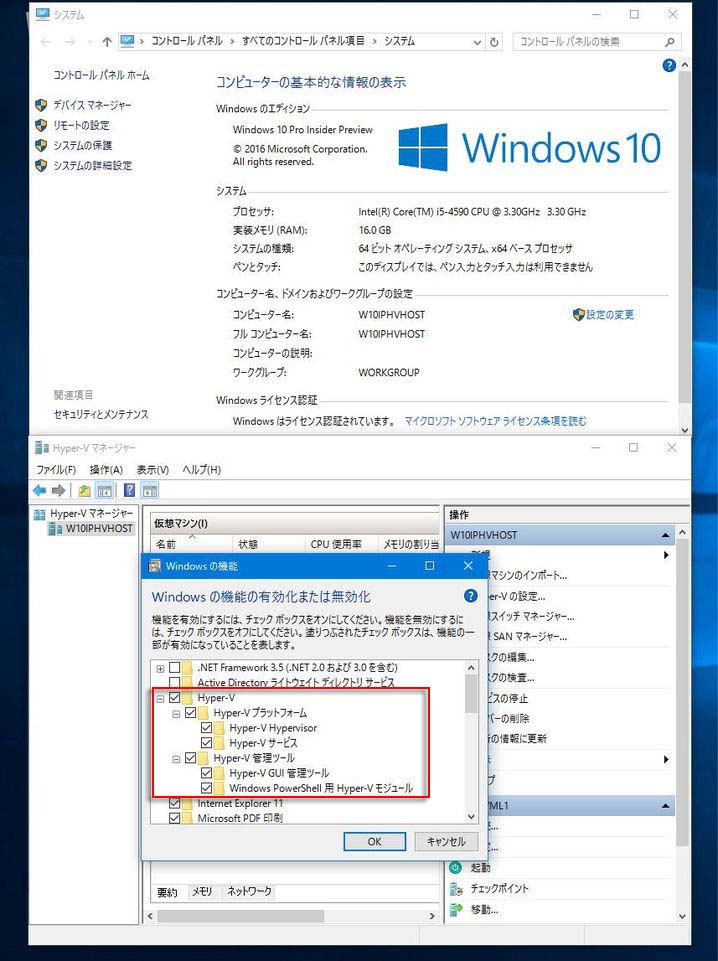Open the recent locations dropdown in System window
The width and height of the screenshot is (718, 961).
point(90,42)
